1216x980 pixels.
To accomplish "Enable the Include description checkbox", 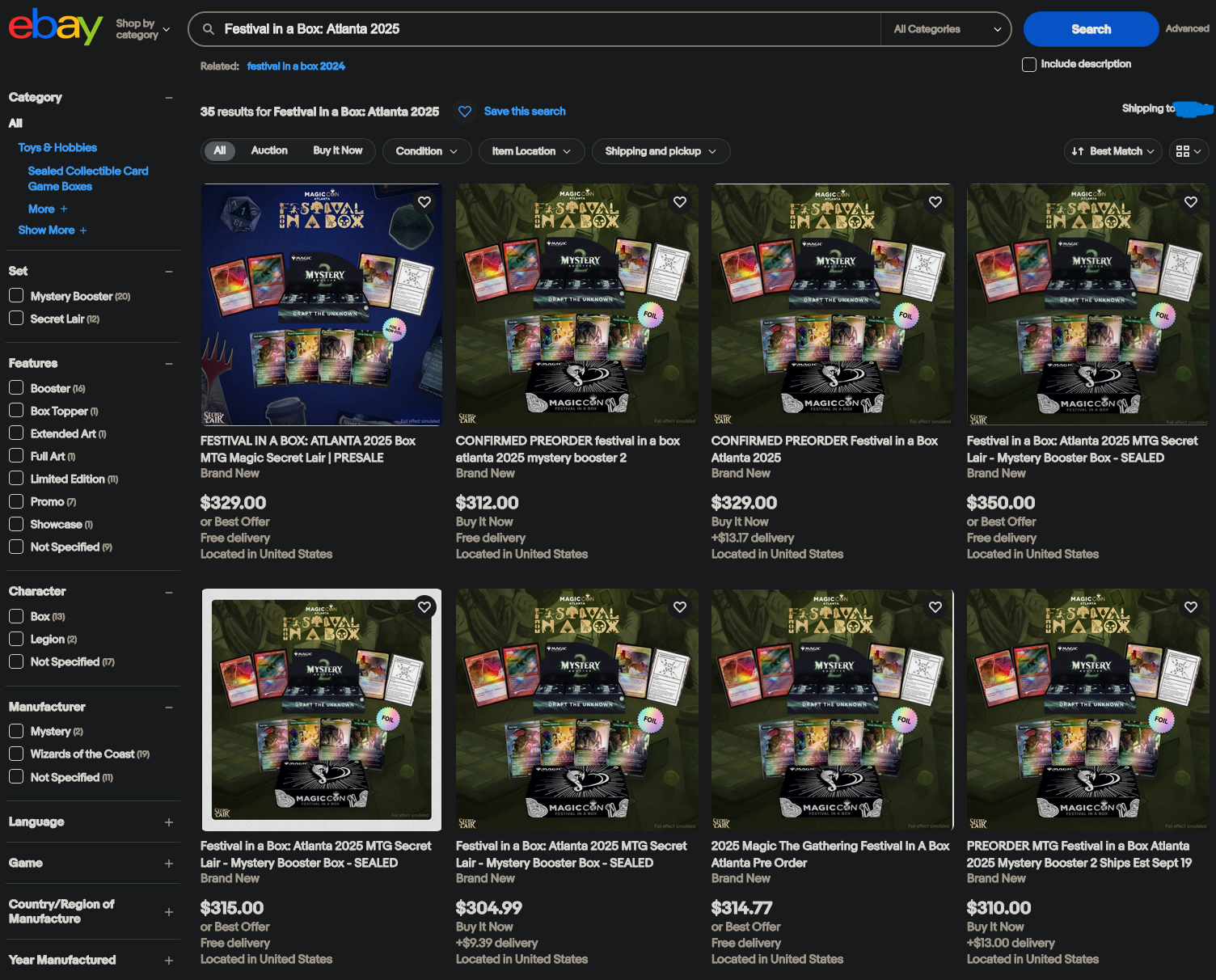I will (x=1029, y=65).
